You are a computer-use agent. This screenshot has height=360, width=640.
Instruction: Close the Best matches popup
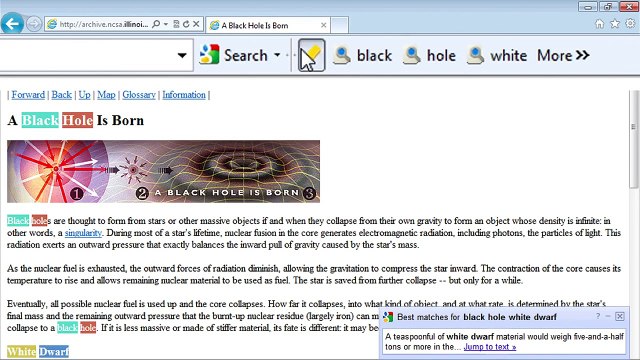tap(620, 316)
